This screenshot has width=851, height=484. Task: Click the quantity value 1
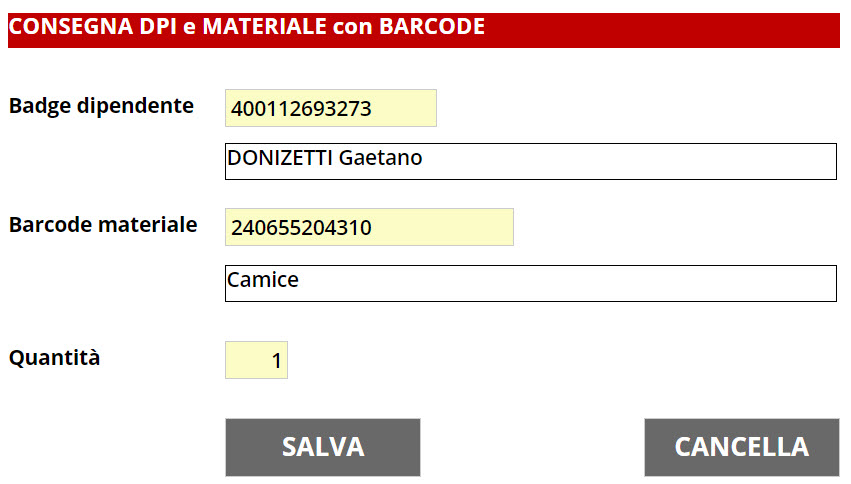pyautogui.click(x=277, y=361)
